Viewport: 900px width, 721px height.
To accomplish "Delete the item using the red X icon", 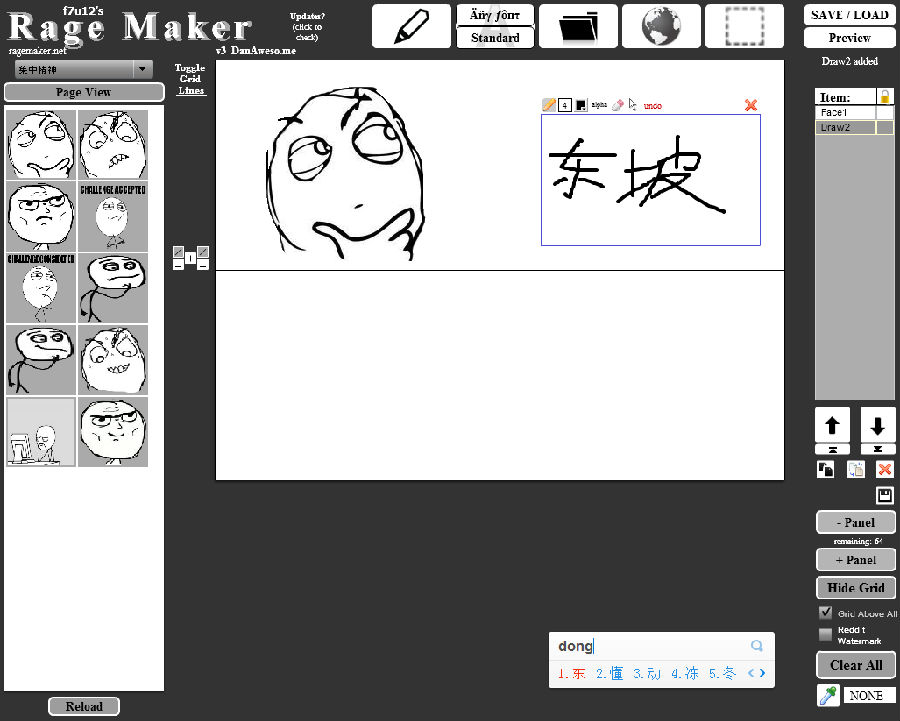I will pos(884,469).
